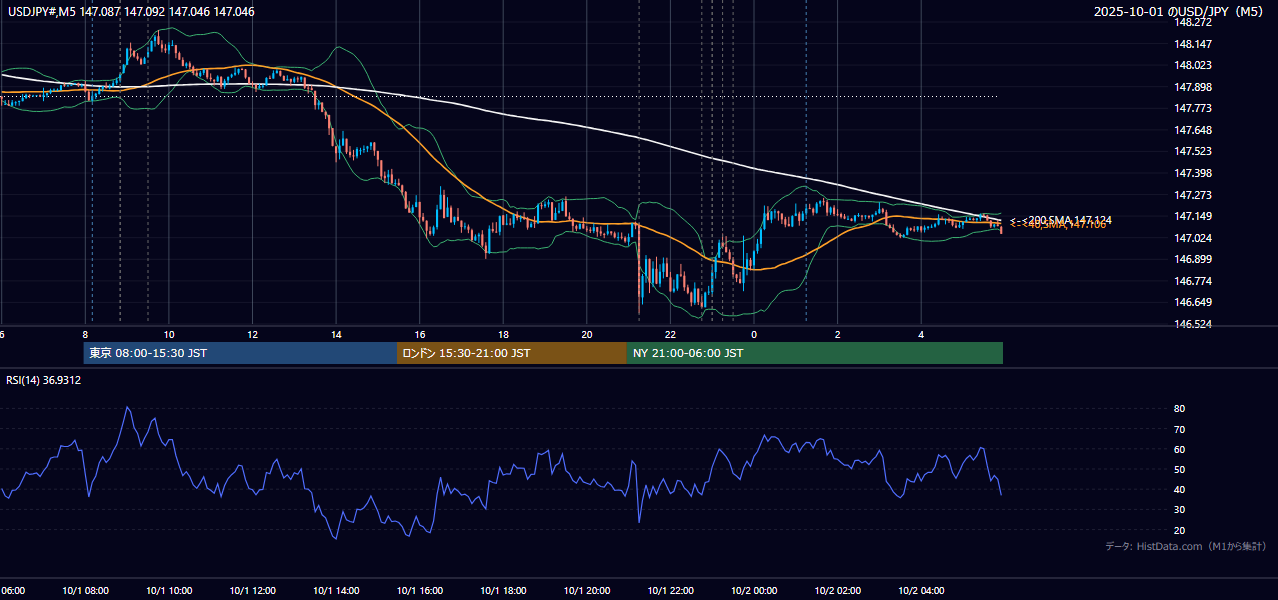Select the ロンドン 15:30-21:00 JST session bar

click(512, 353)
